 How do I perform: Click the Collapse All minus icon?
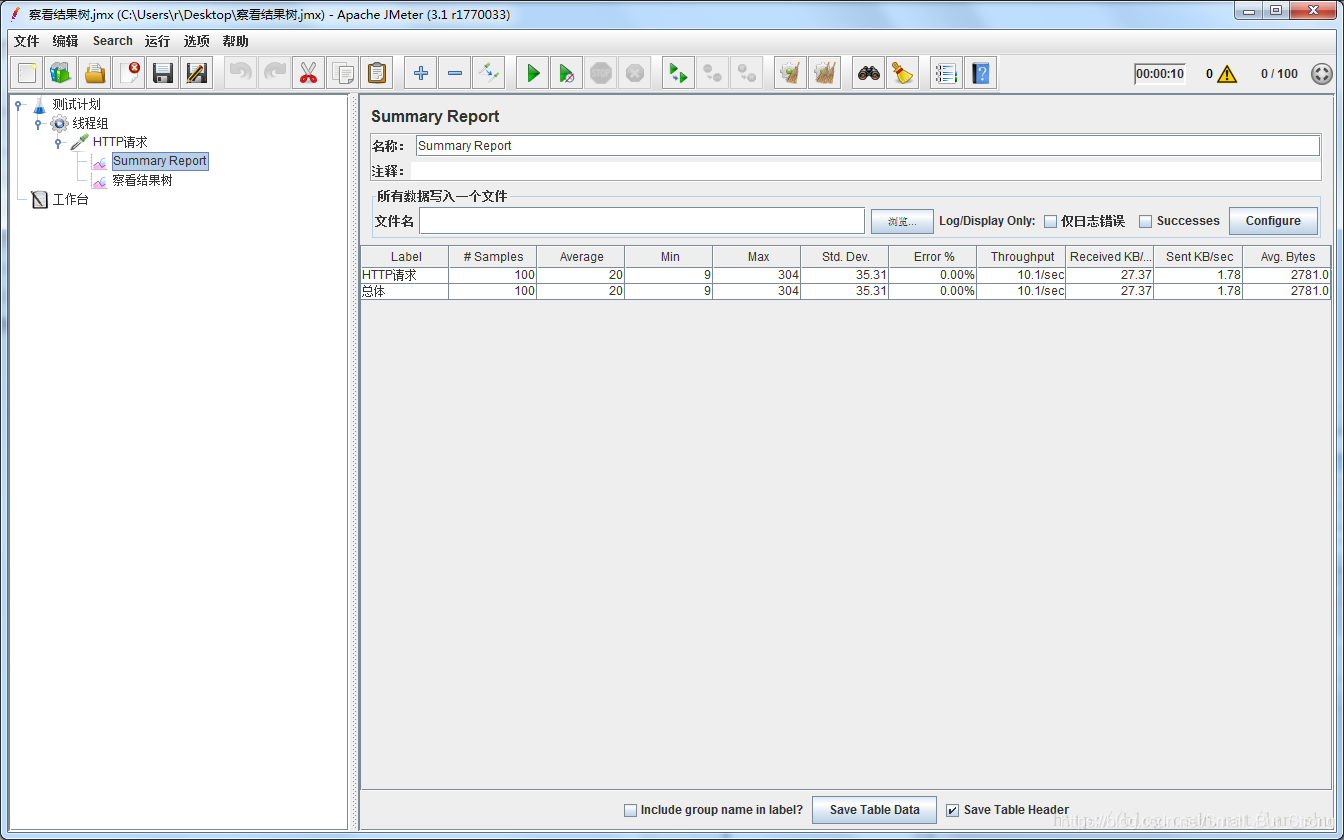(455, 73)
